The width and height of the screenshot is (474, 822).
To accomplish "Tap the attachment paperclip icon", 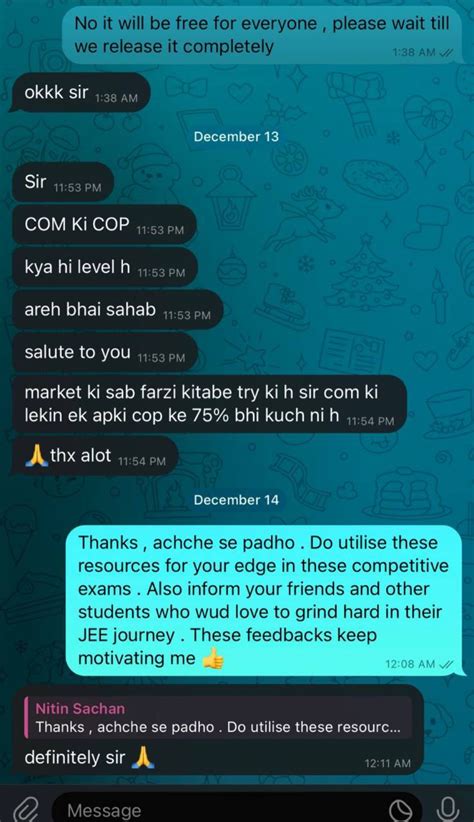I will (x=27, y=808).
